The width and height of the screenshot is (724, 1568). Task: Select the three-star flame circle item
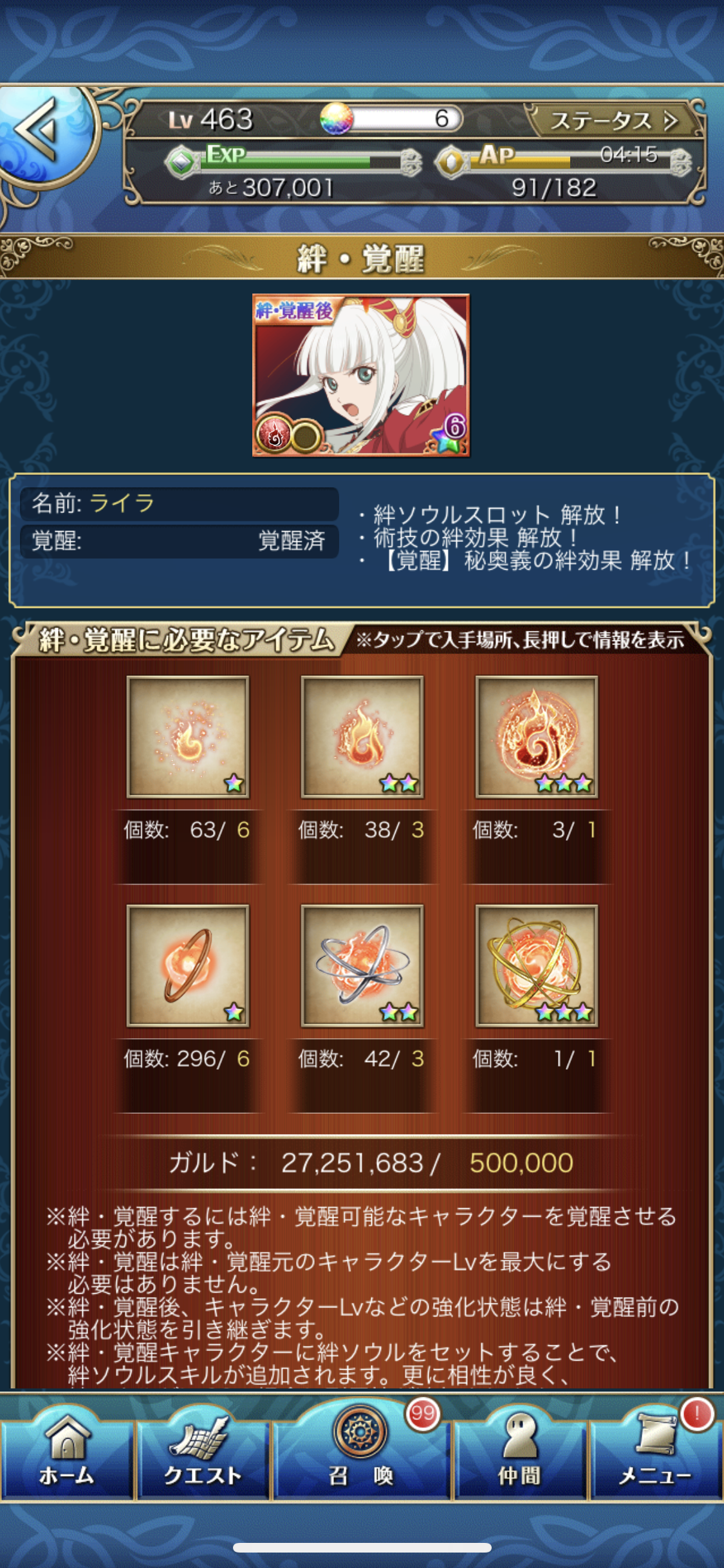pos(537,736)
